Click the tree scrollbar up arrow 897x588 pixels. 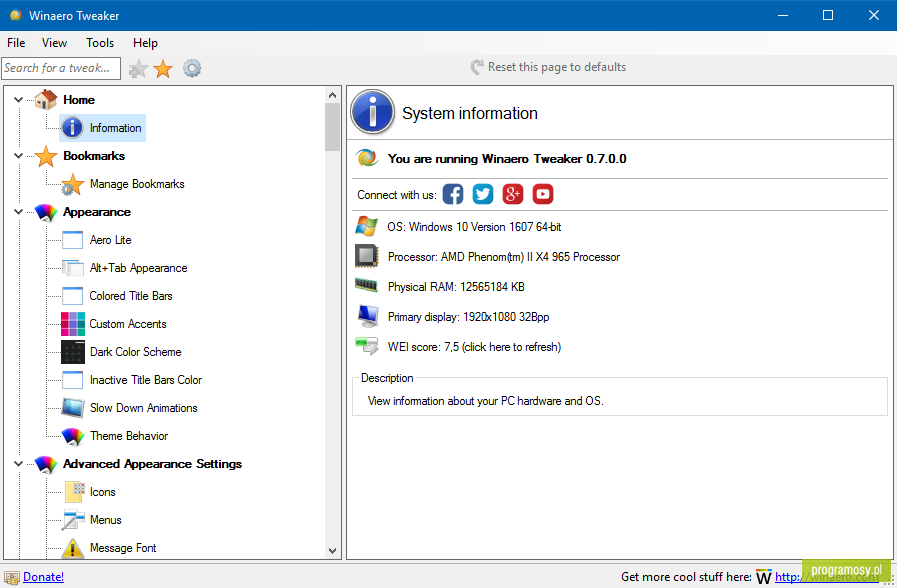332,95
